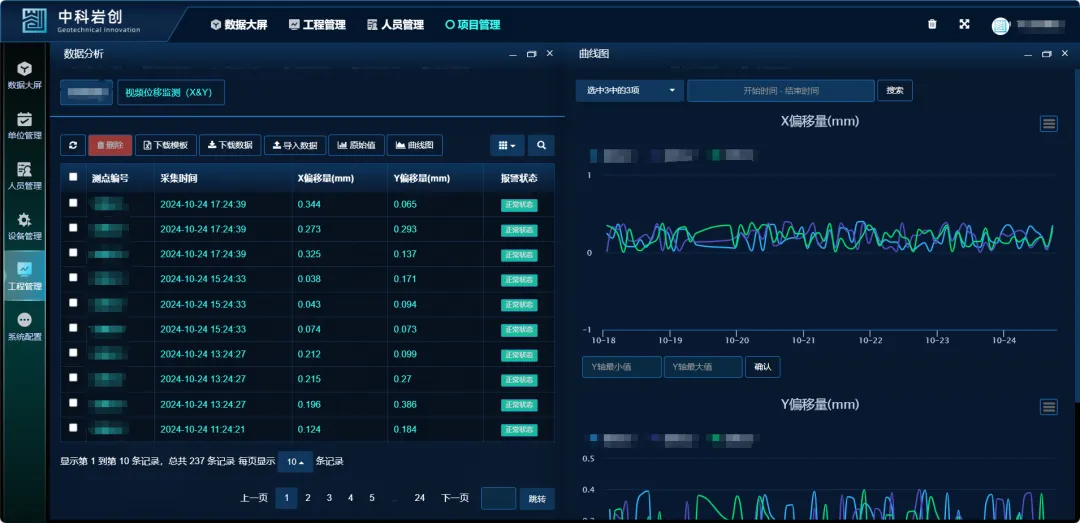Expand the records-per-page 10 dropdown
The height and width of the screenshot is (523, 1080).
click(x=294, y=461)
